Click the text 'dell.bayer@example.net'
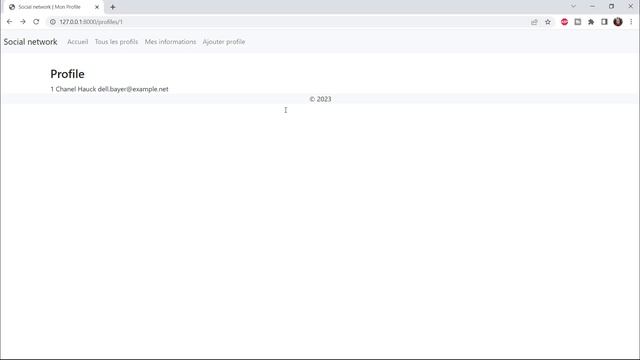Image resolution: width=640 pixels, height=360 pixels. tap(133, 89)
